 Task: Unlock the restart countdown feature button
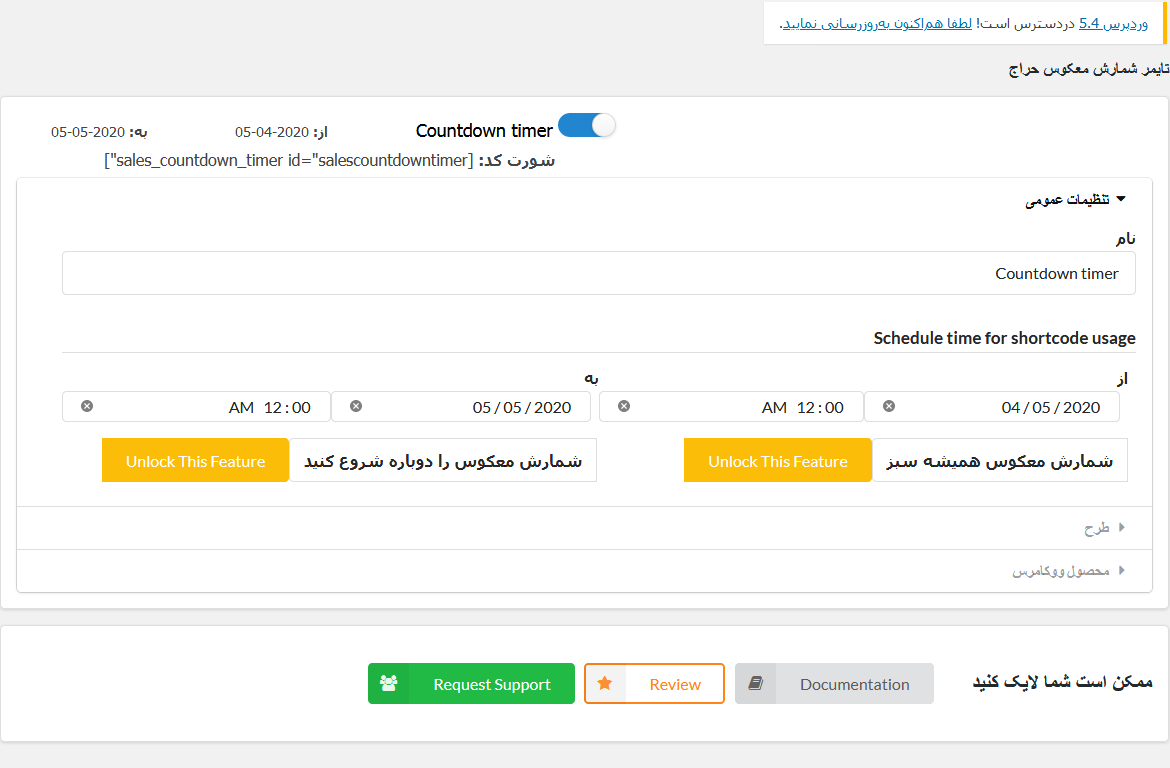coord(195,461)
